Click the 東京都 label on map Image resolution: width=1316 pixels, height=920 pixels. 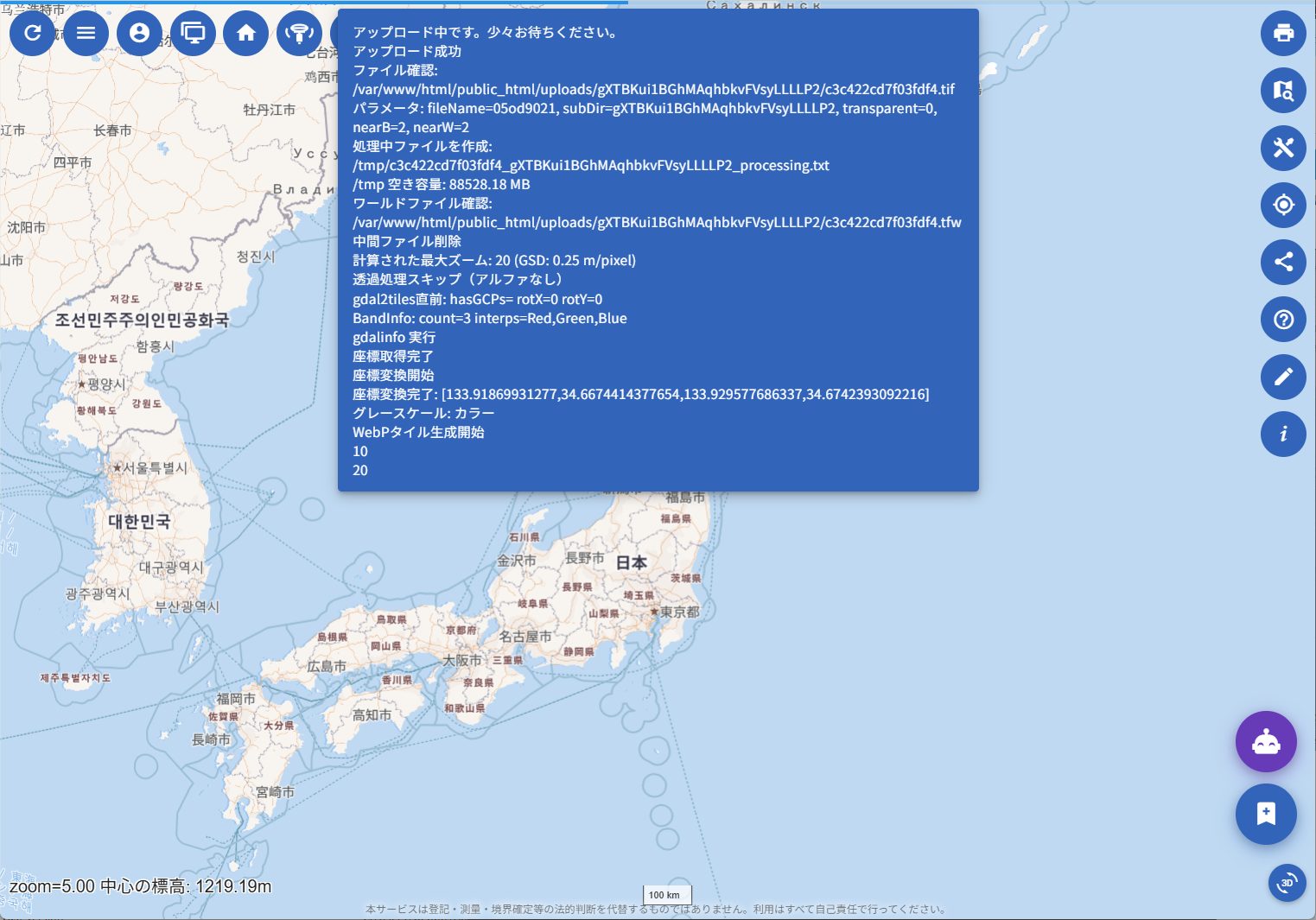click(x=679, y=612)
